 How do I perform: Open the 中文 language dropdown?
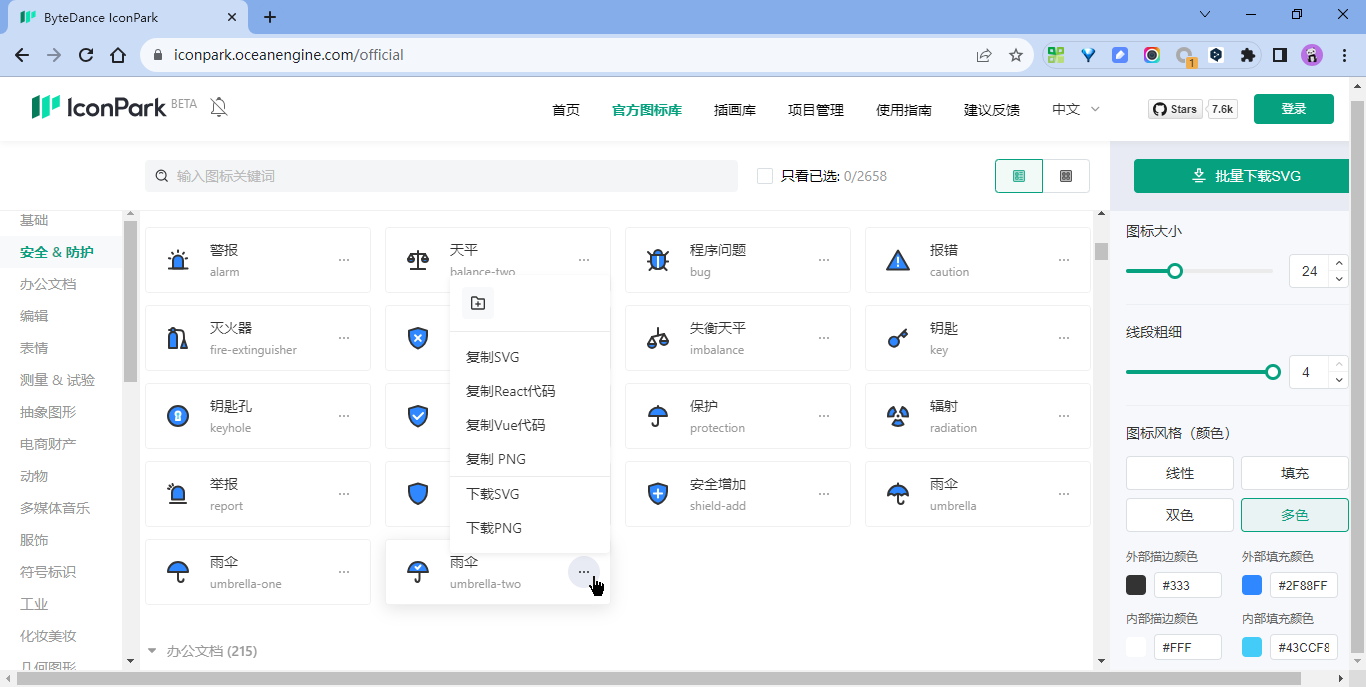1075,109
